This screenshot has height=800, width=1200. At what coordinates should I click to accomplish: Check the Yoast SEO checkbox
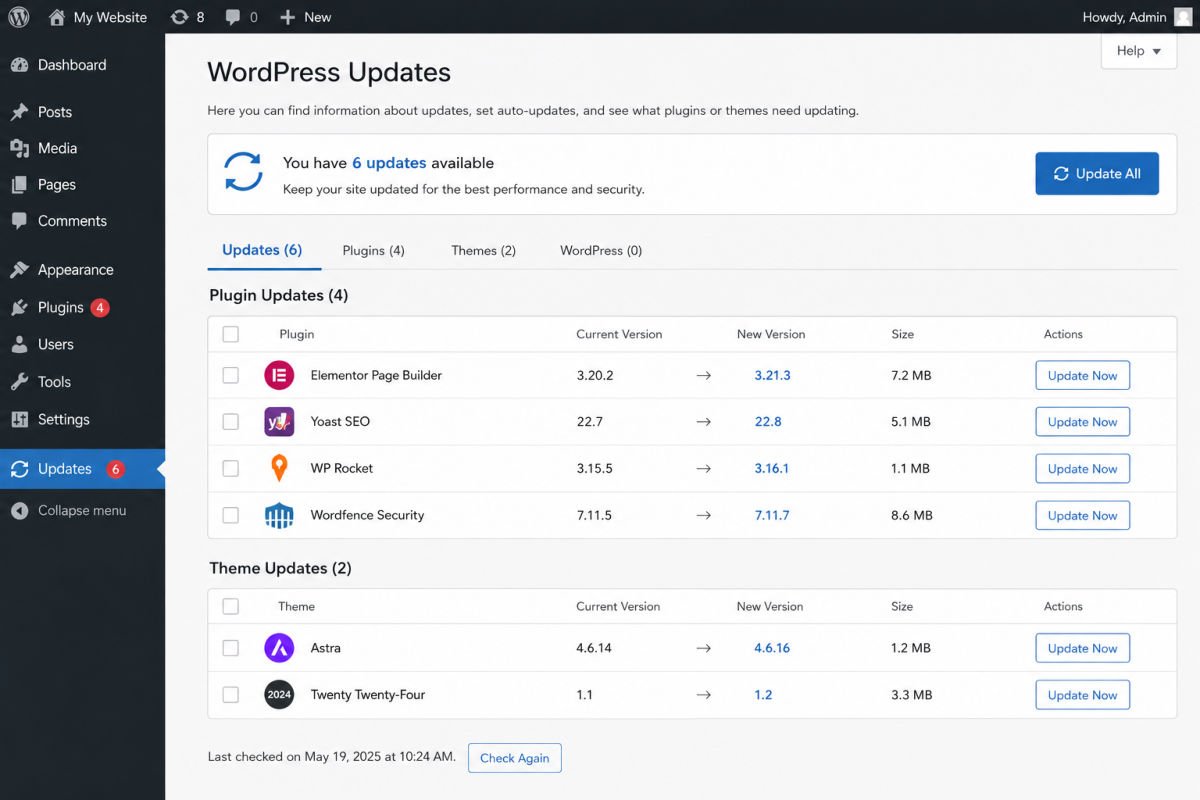[x=231, y=422]
